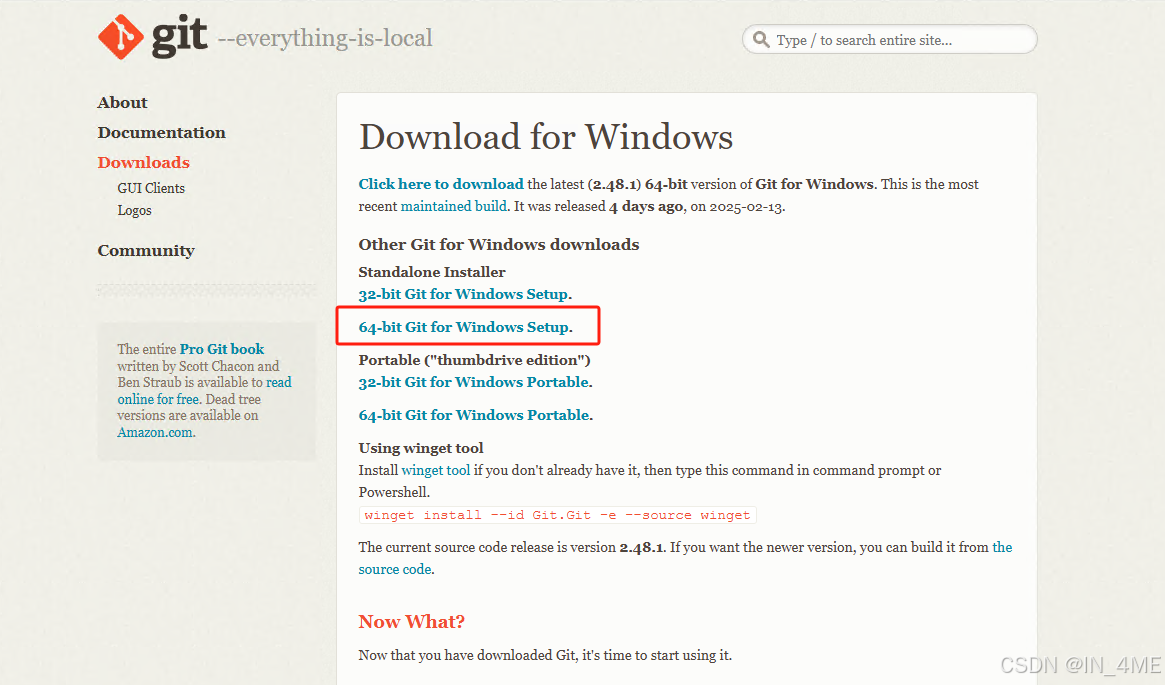The image size is (1165, 685).
Task: Click the release date '2025-02-13' text
Action: click(746, 207)
